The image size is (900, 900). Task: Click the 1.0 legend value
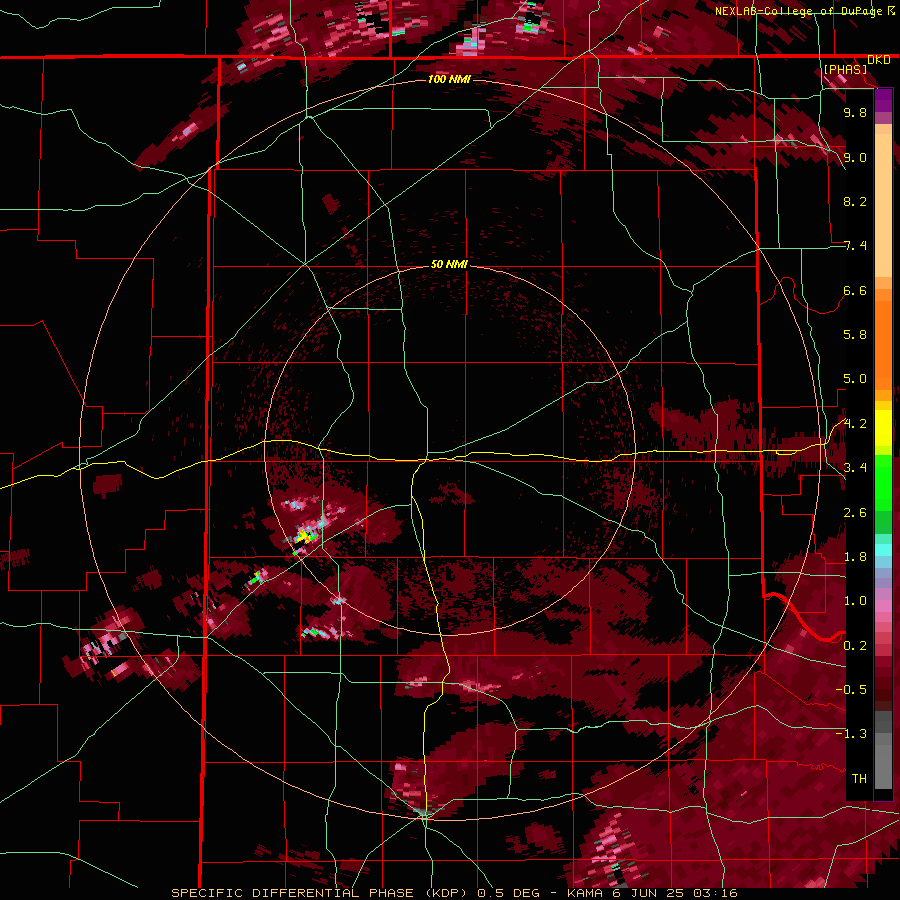tap(855, 602)
